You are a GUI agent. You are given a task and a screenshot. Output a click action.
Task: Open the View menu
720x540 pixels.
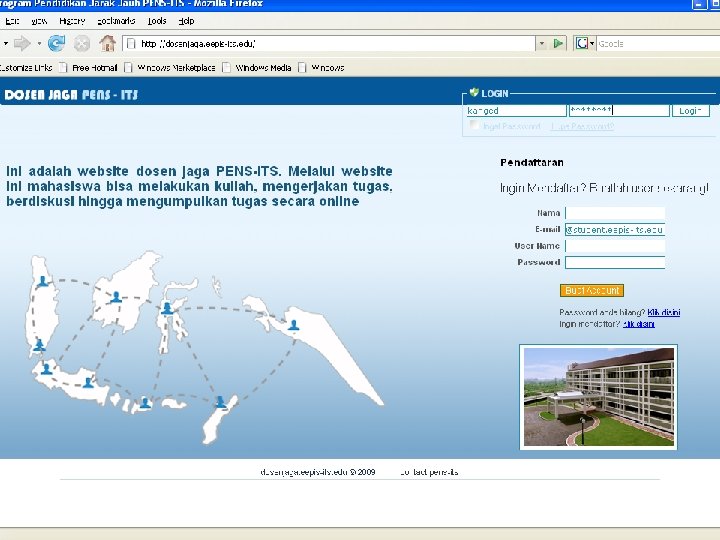[x=39, y=21]
